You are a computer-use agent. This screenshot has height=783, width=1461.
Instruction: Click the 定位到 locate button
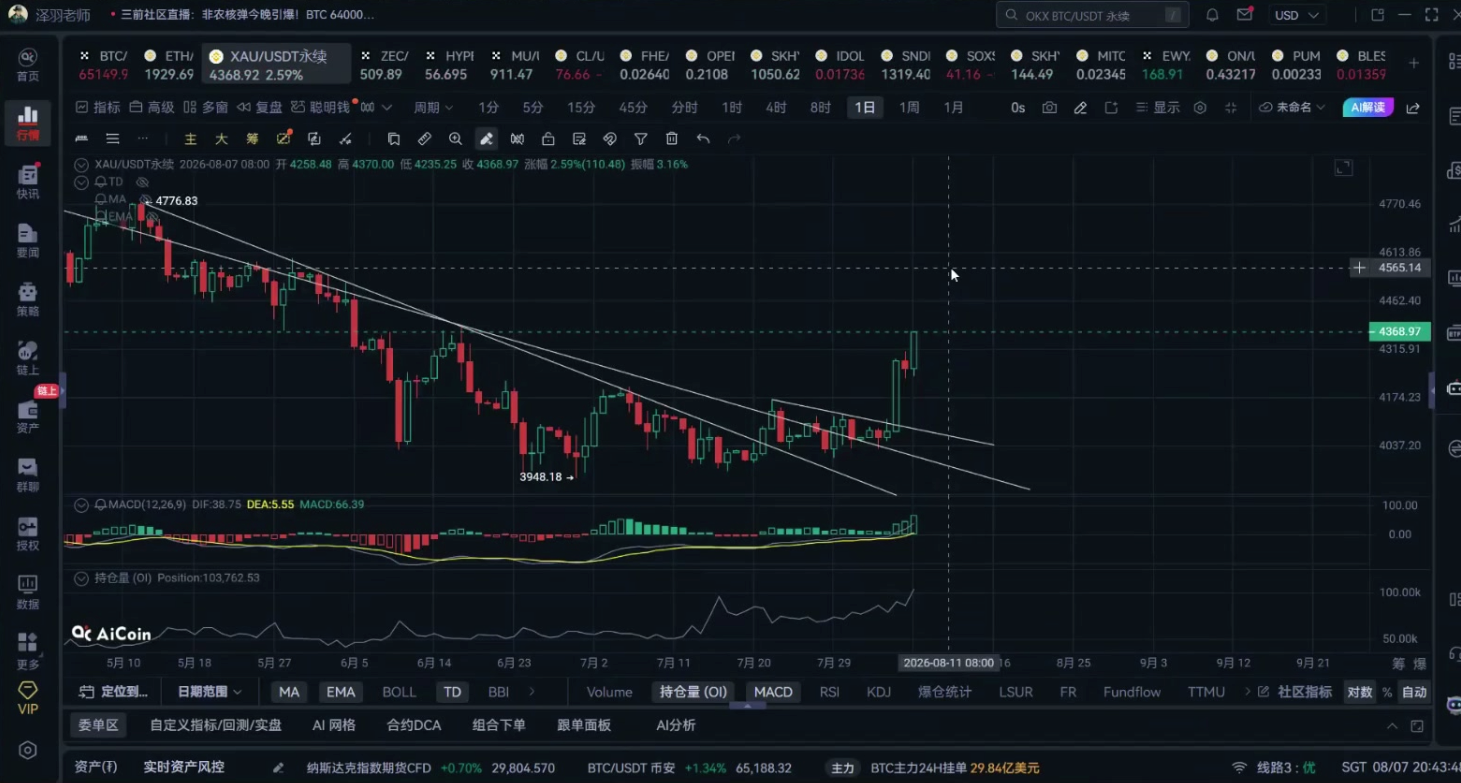(114, 692)
